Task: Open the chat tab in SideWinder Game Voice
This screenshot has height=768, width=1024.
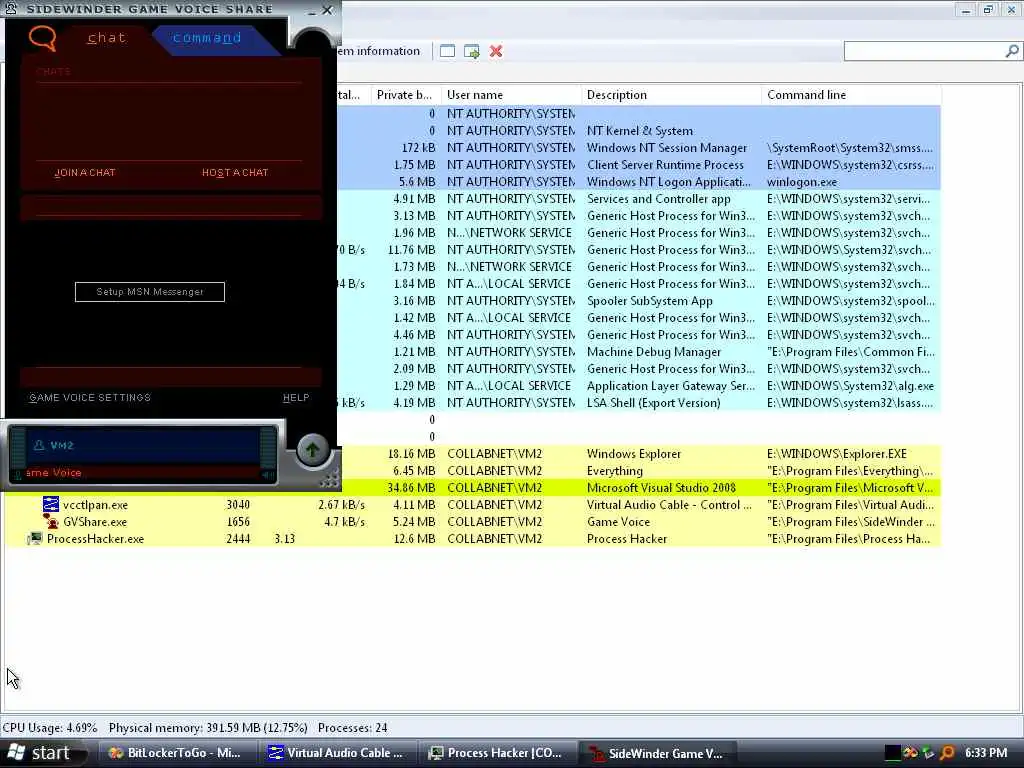Action: (x=106, y=38)
